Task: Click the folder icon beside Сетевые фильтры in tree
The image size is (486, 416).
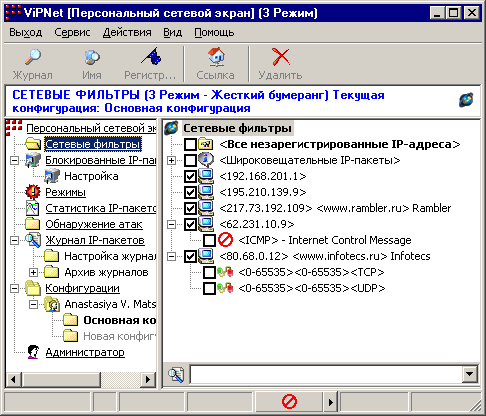Action: [x=33, y=144]
